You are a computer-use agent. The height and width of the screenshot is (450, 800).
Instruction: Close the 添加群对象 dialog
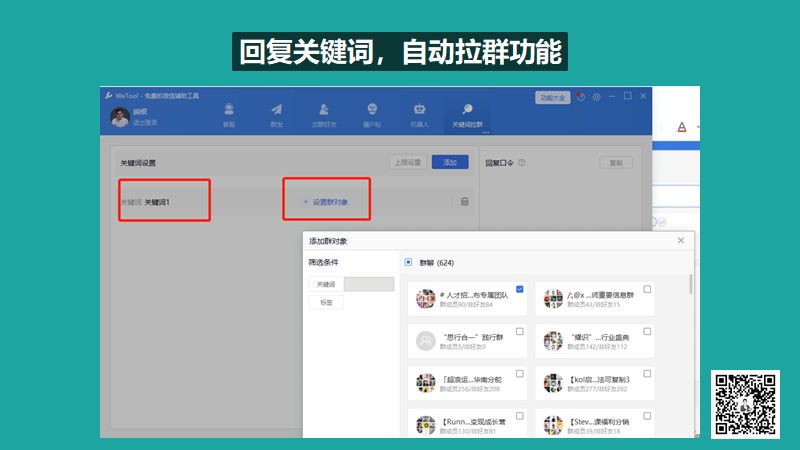681,241
